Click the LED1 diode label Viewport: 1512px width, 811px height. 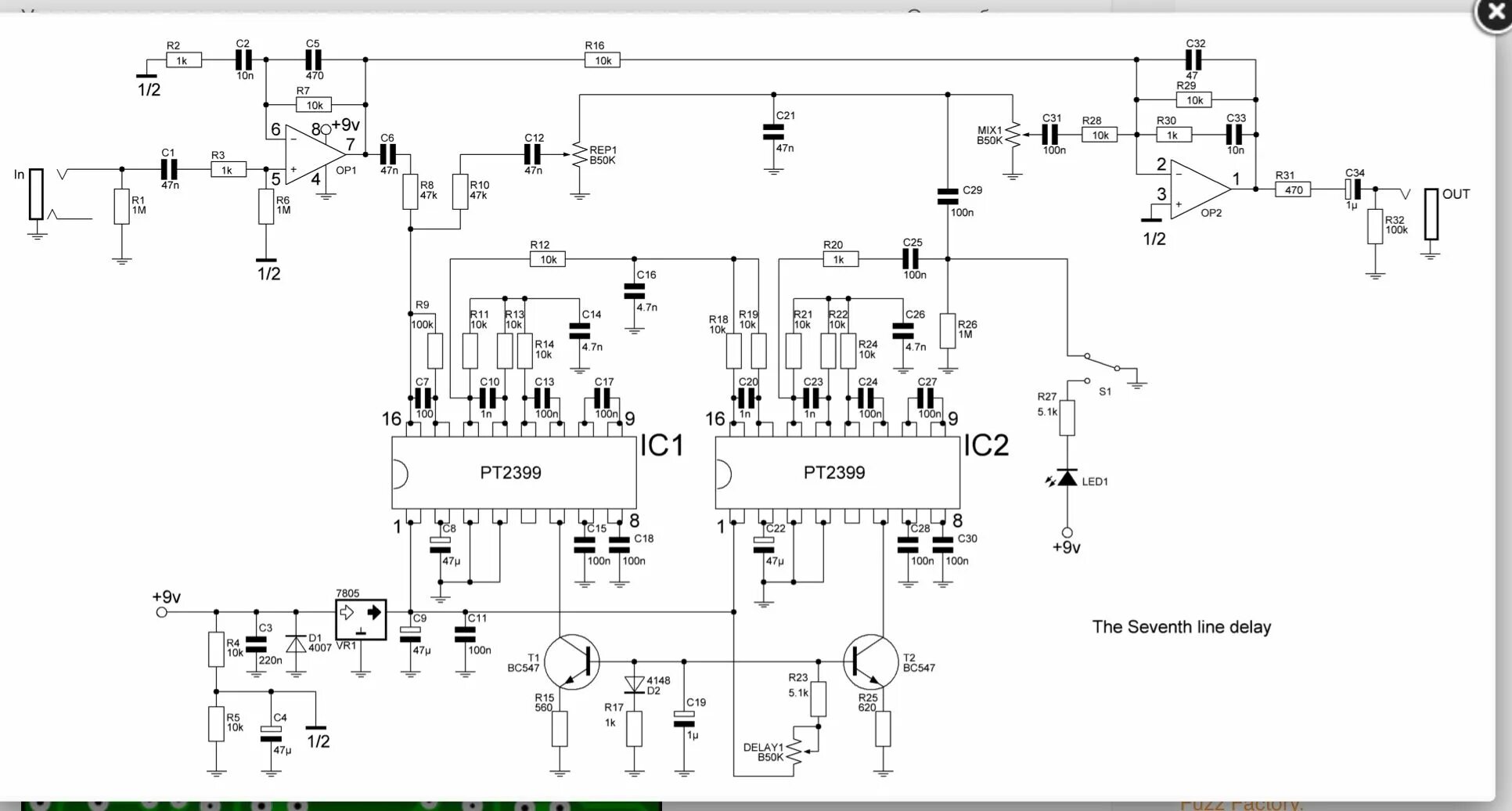coord(1095,481)
